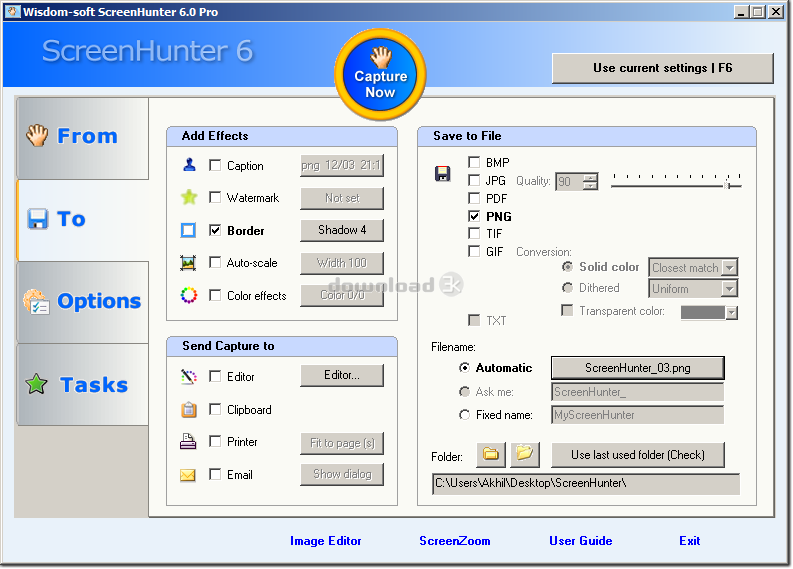The height and width of the screenshot is (569, 793).
Task: Click the Fit to page (s) button
Action: [342, 443]
